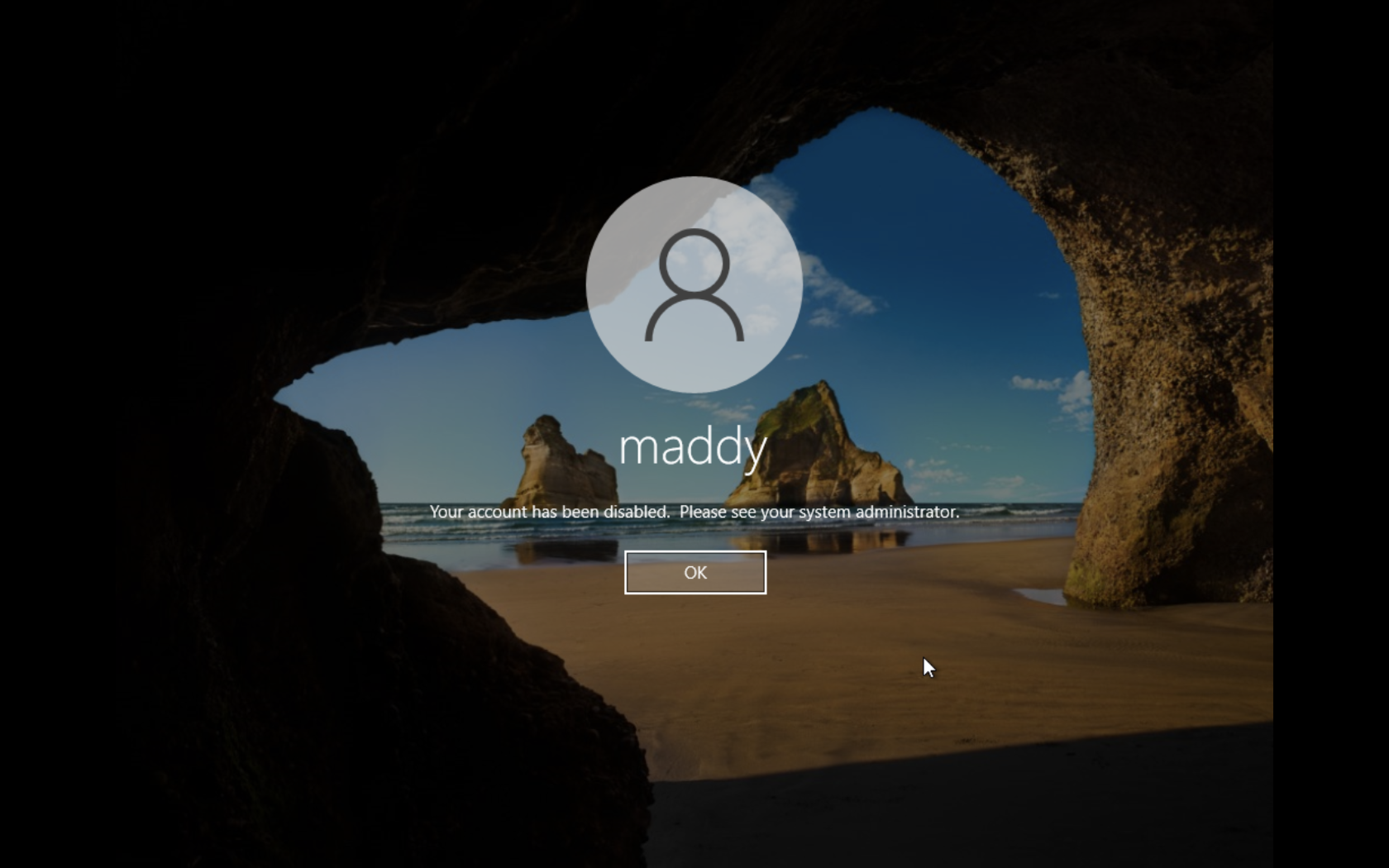Click the account disabled message text
This screenshot has height=868, width=1389.
tap(694, 512)
